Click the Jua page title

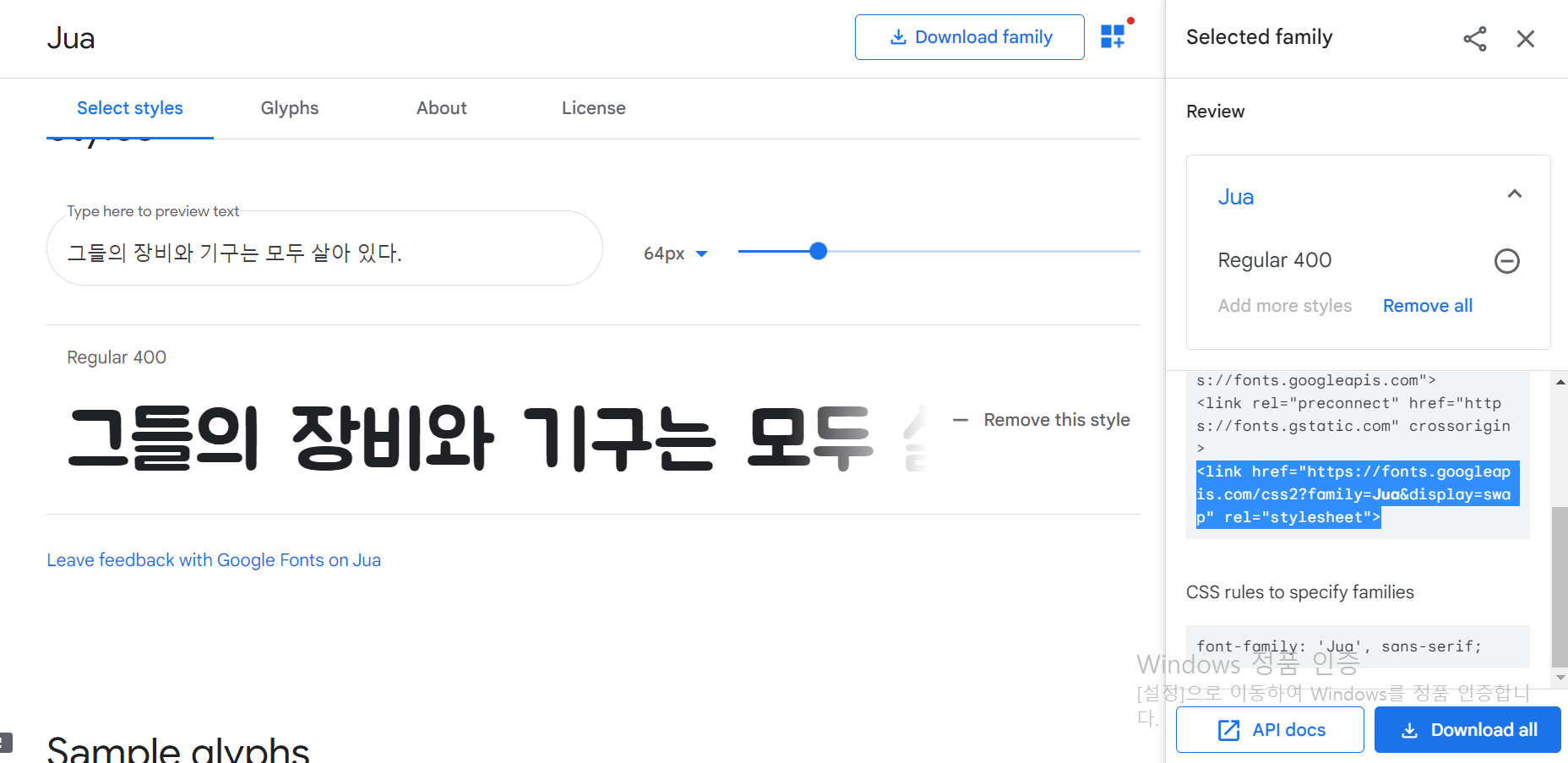pyautogui.click(x=71, y=38)
